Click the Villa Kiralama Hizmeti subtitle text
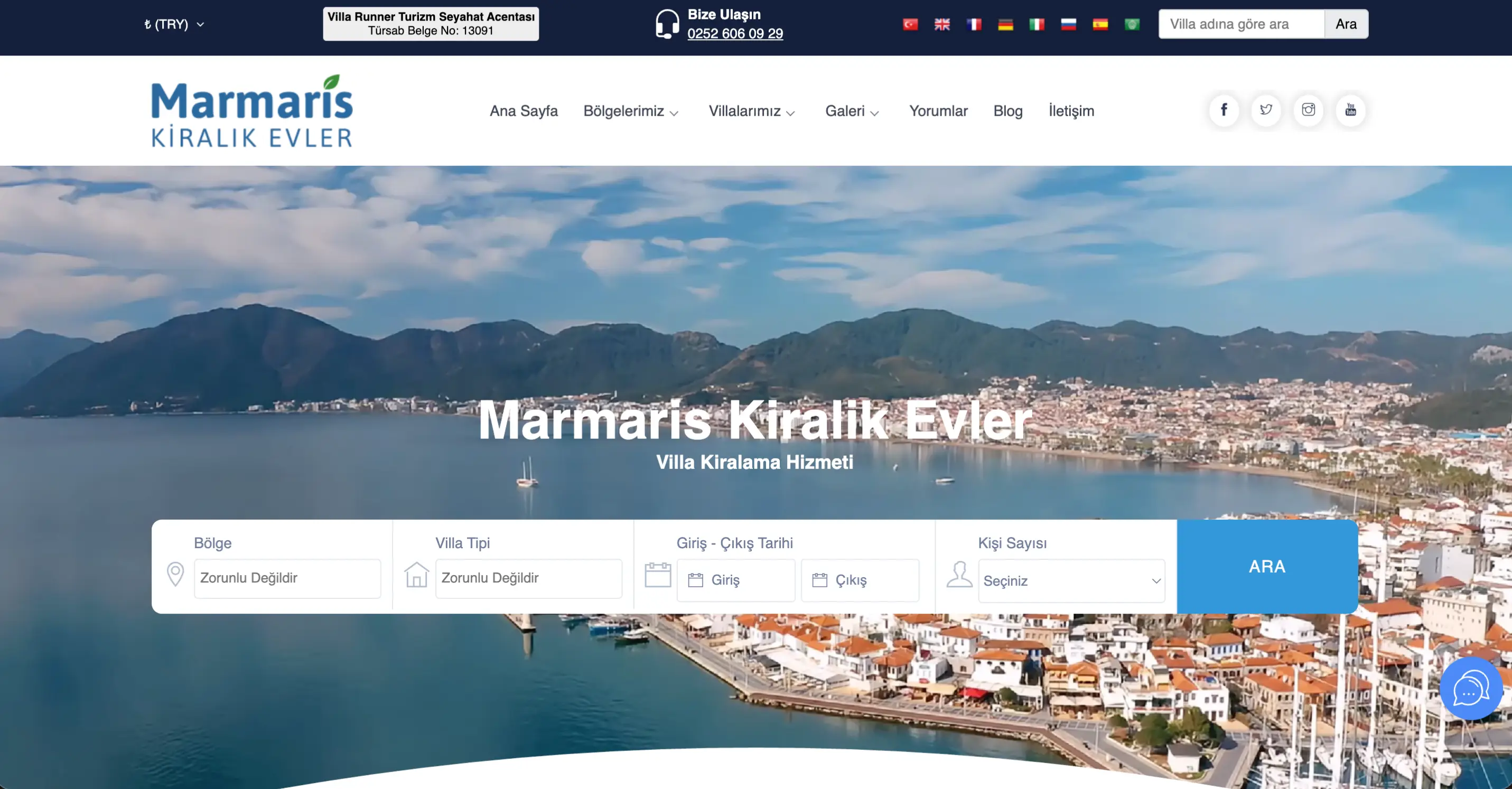Screen dimensions: 1512x789 754,462
